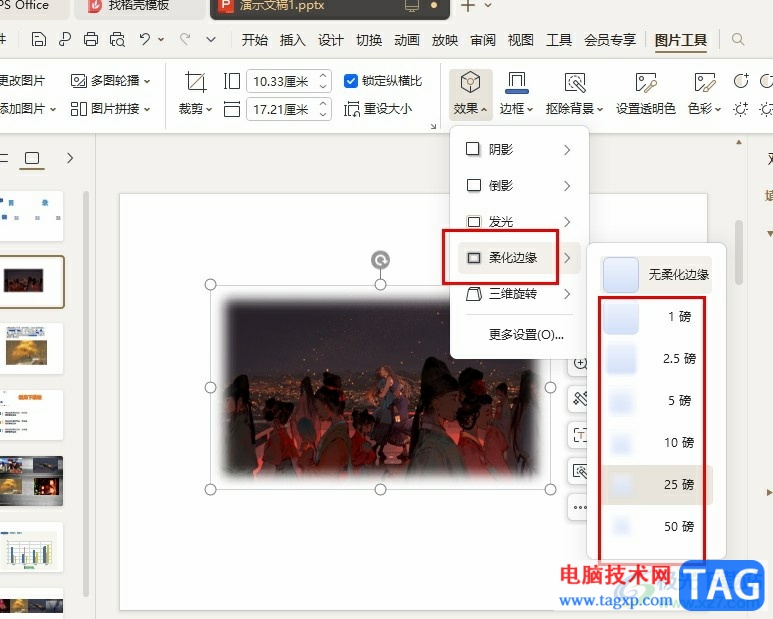Switch to 找稻壳模板 document tab

point(140,7)
